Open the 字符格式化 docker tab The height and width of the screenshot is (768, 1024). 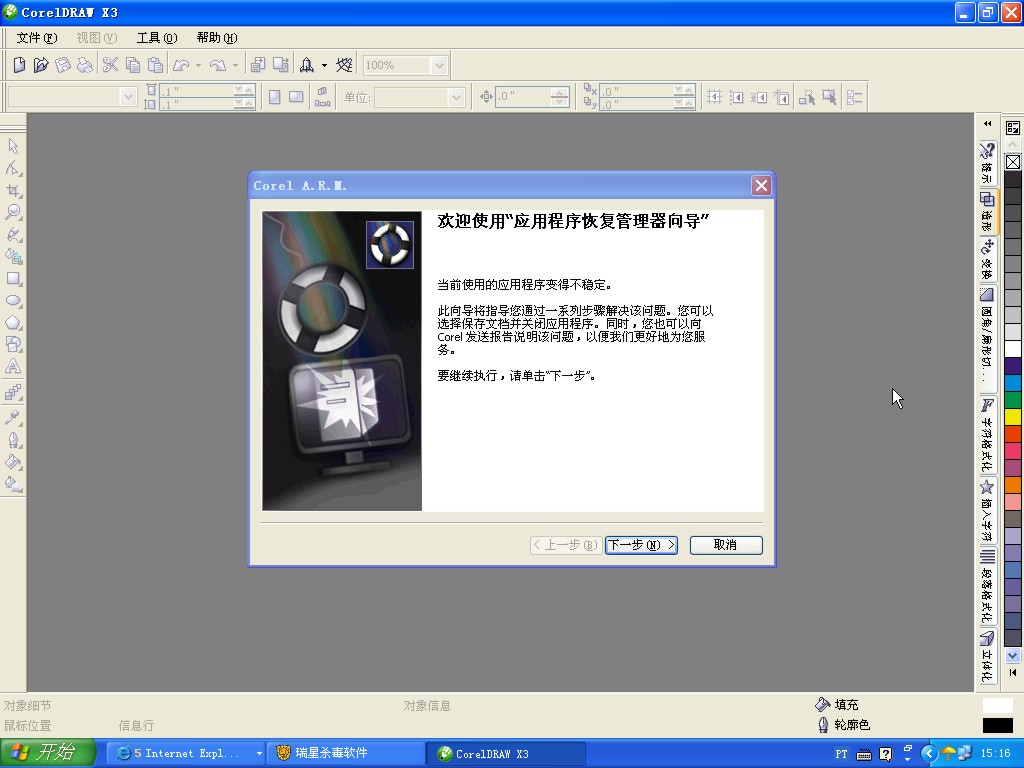tap(987, 435)
